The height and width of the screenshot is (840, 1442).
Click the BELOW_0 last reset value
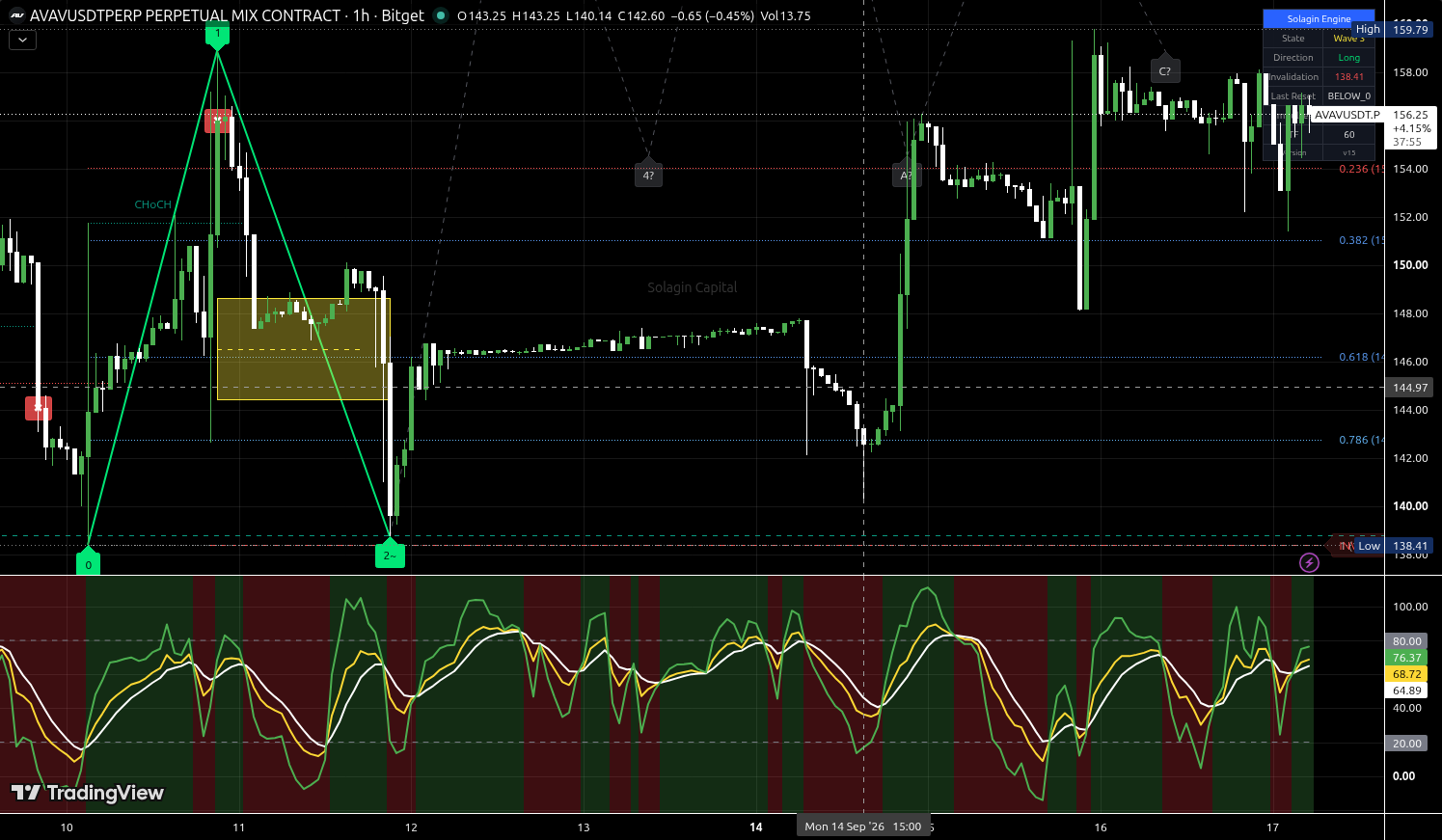pos(1348,96)
